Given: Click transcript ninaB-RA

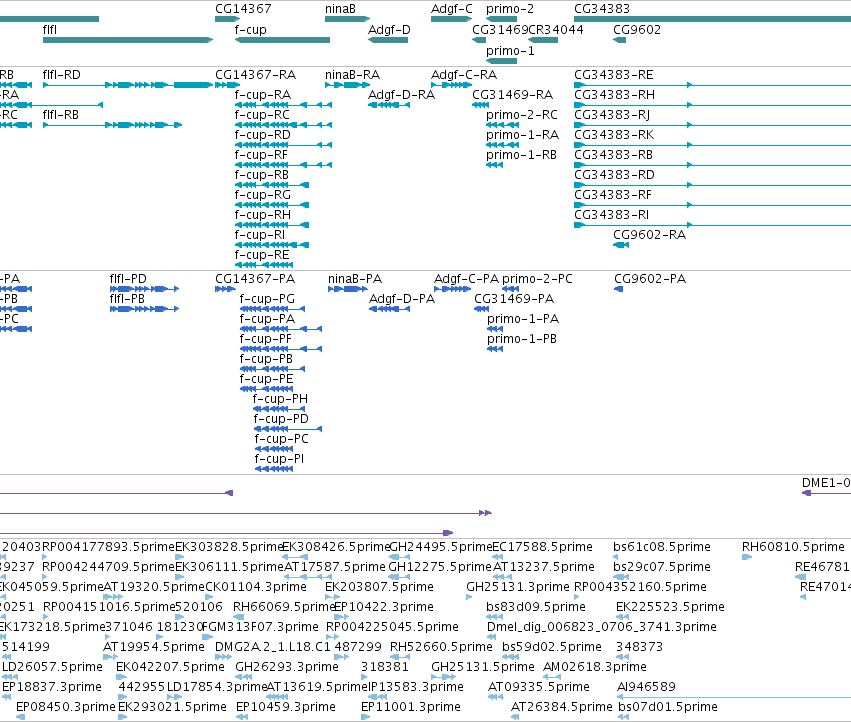Looking at the screenshot, I should (x=347, y=85).
